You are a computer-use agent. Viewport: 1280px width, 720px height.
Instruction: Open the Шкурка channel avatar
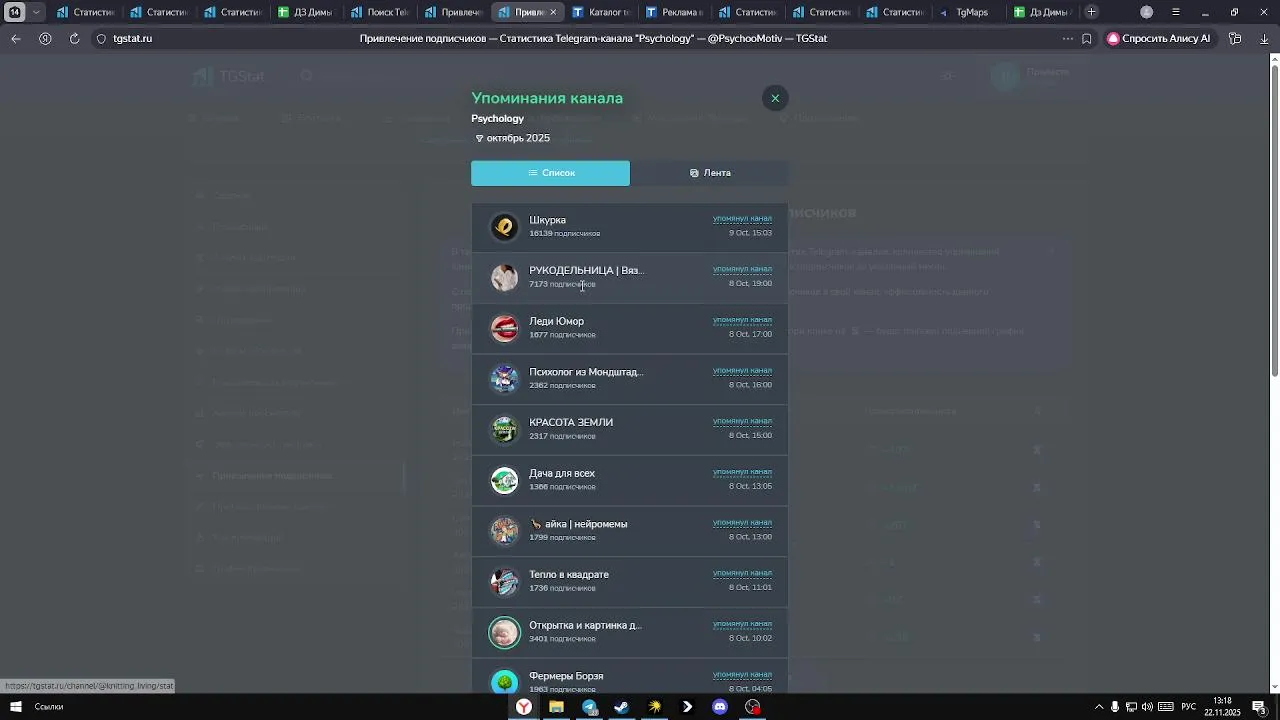coord(505,227)
